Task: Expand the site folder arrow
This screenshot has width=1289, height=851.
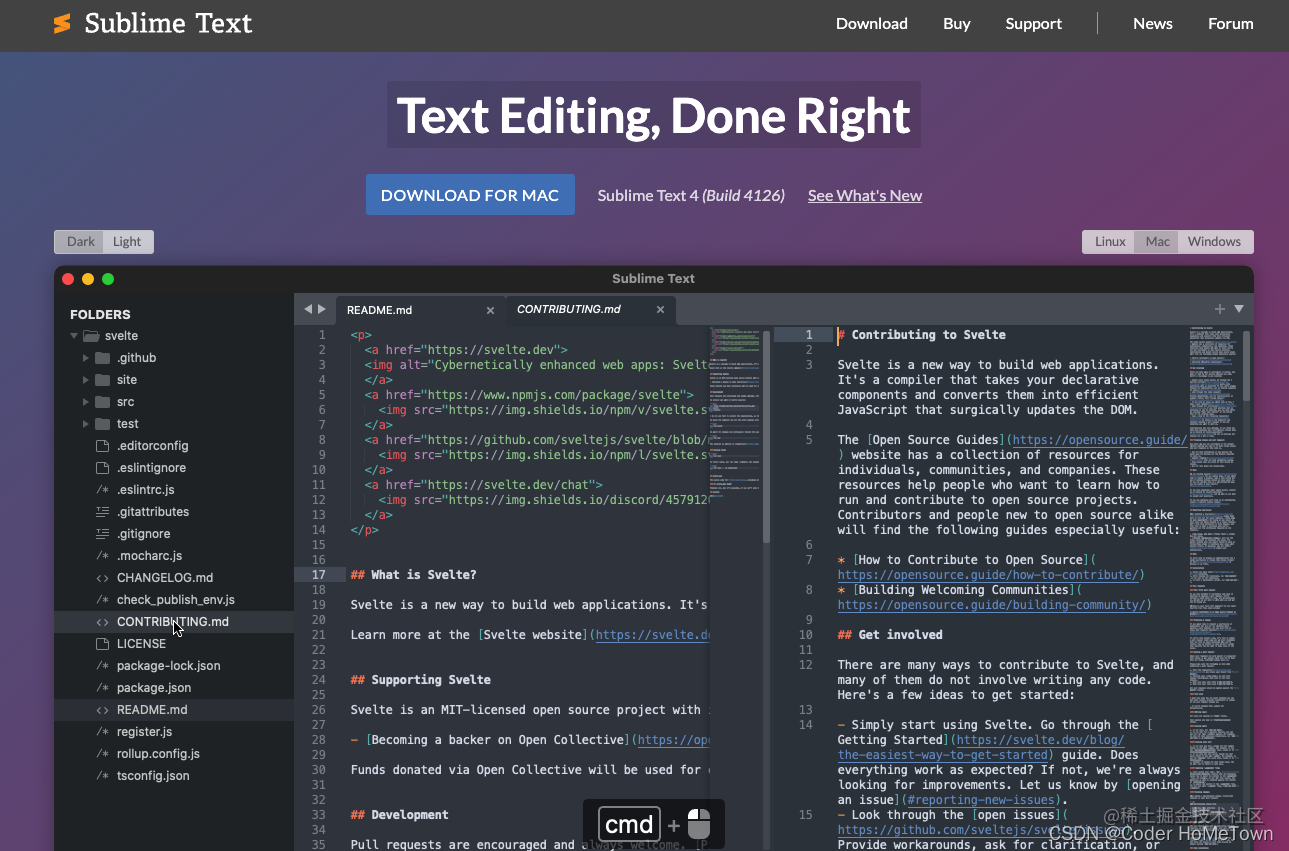Action: [x=86, y=380]
